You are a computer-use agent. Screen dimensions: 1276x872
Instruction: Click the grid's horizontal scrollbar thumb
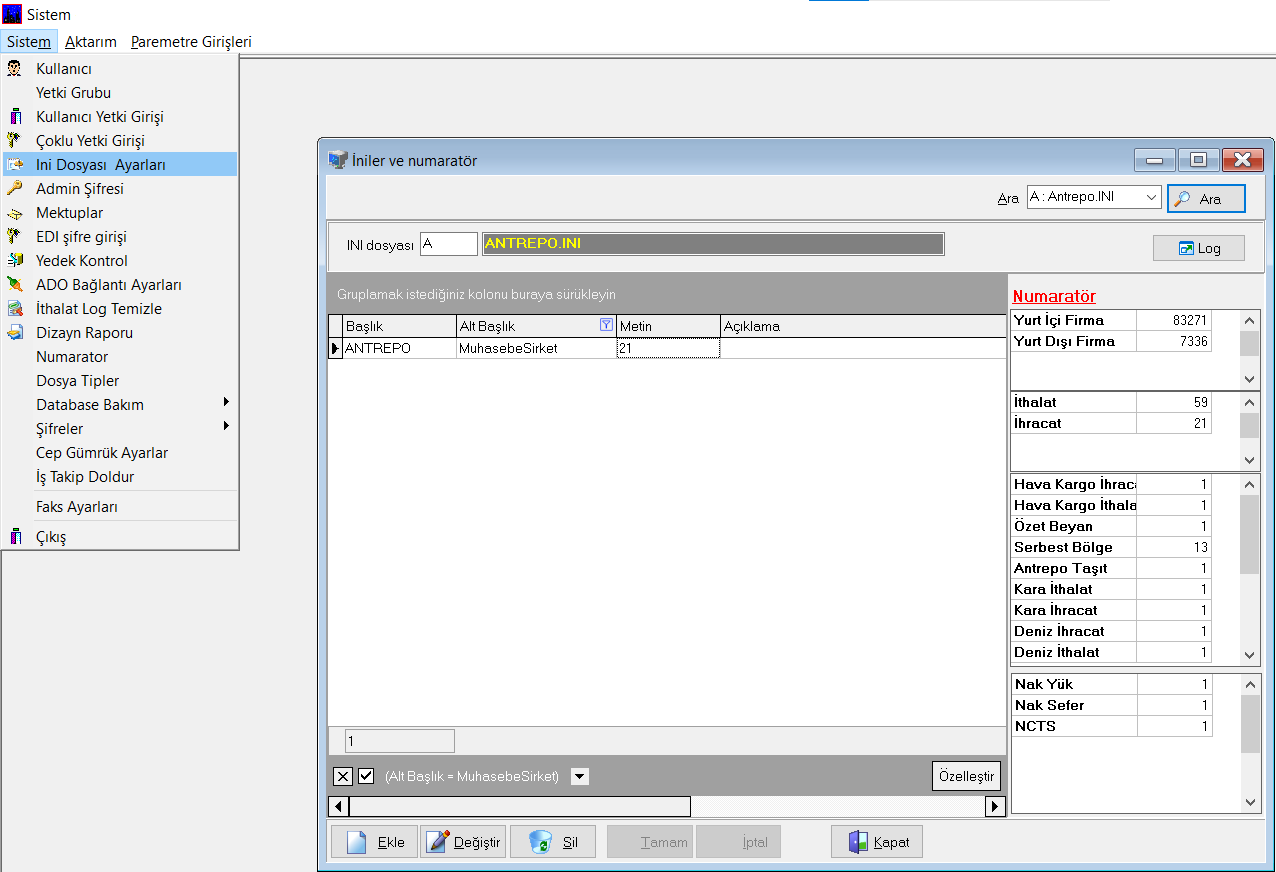(x=519, y=806)
